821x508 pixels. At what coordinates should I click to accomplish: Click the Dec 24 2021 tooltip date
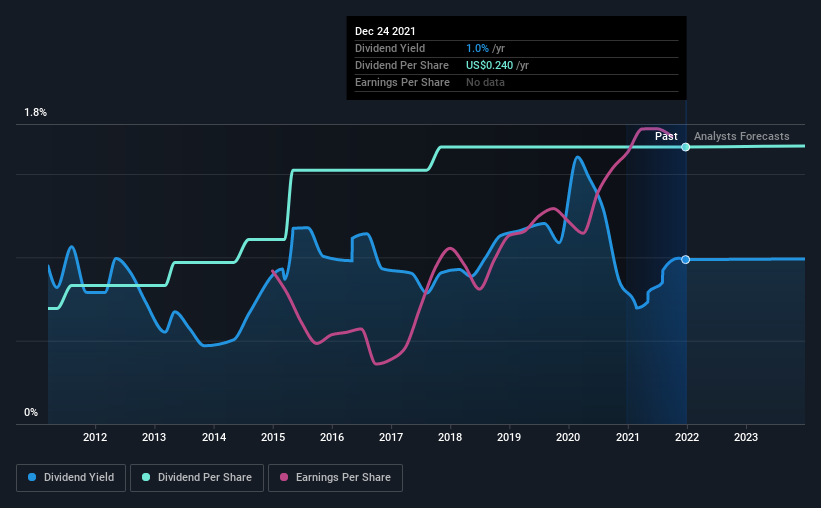(x=385, y=31)
